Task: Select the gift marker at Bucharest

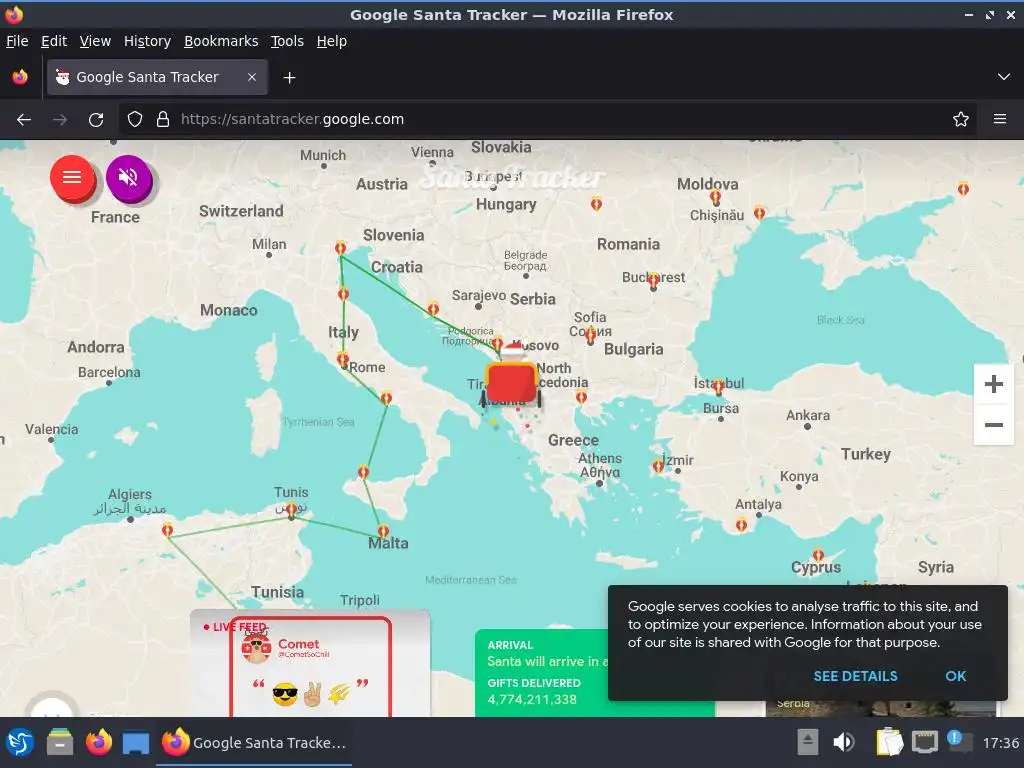Action: pos(653,281)
